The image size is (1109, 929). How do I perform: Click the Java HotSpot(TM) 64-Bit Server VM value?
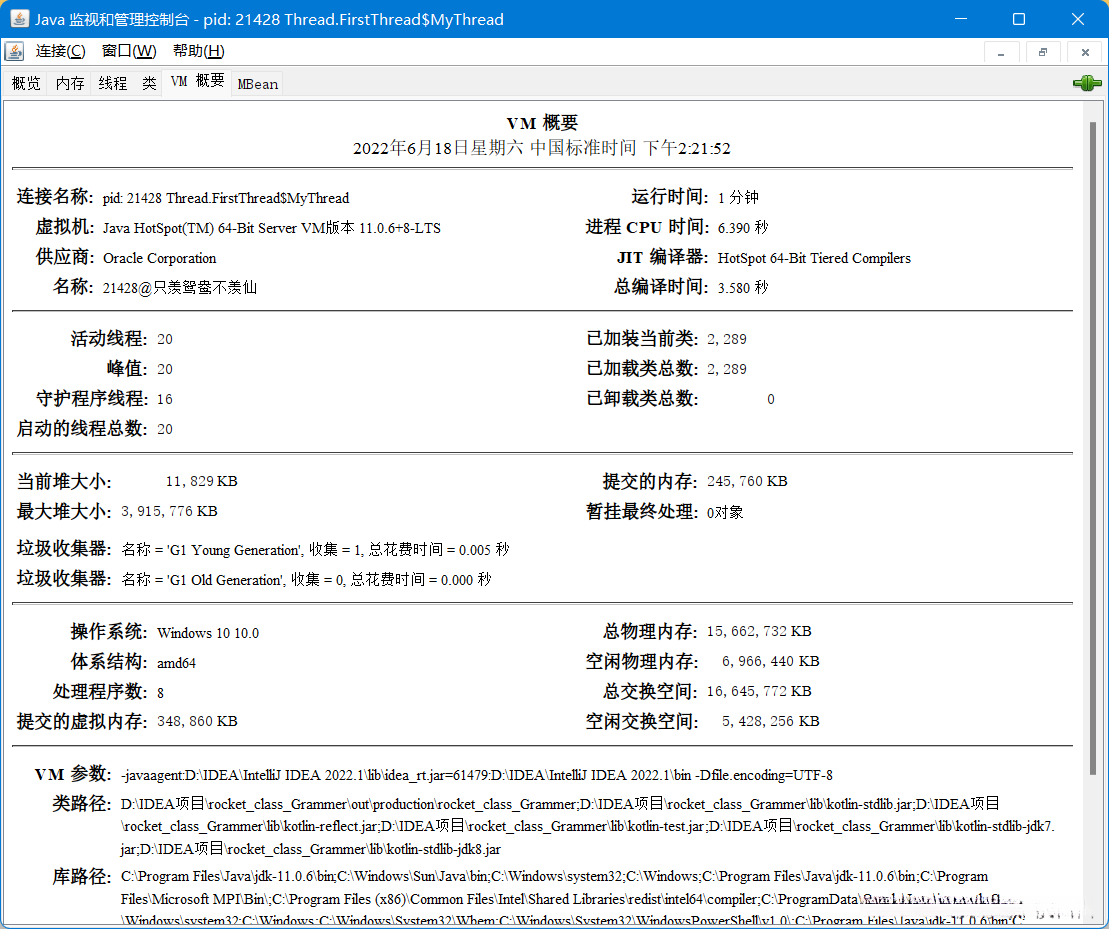pos(272,228)
